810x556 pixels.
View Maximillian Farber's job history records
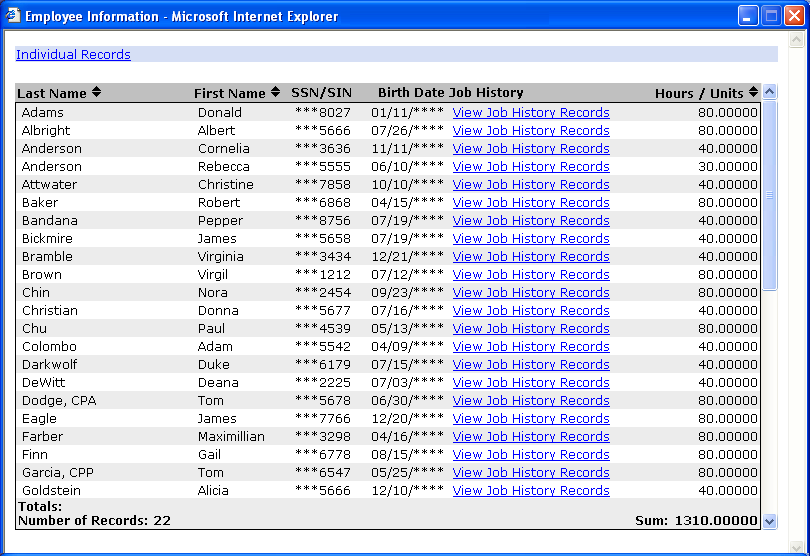530,437
